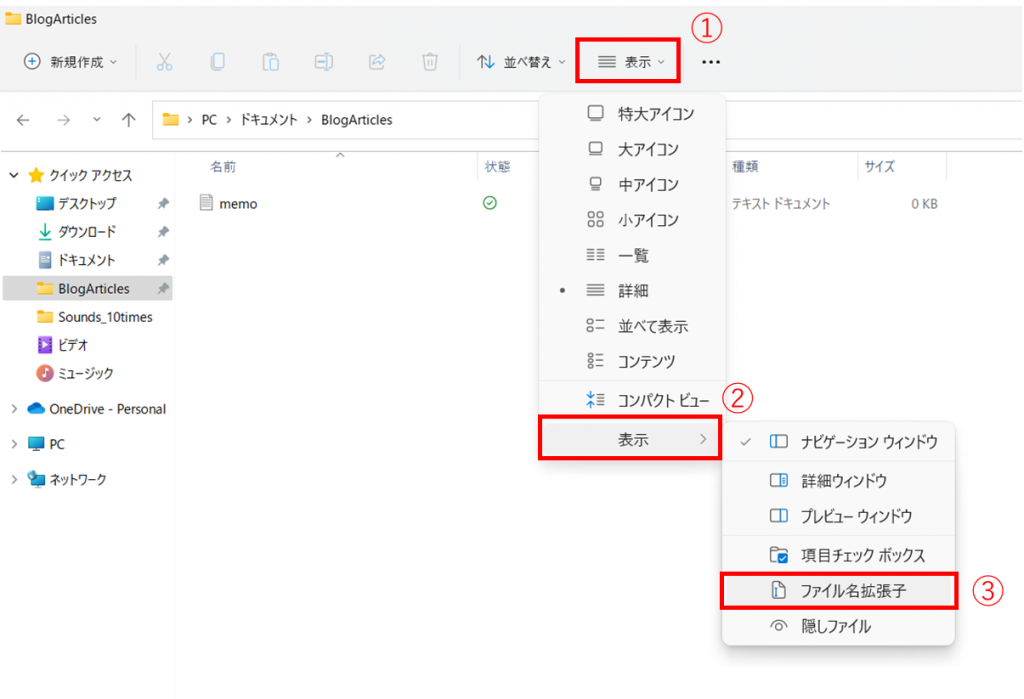The image size is (1024, 699).
Task: Click the Share icon in toolbar
Action: (377, 62)
